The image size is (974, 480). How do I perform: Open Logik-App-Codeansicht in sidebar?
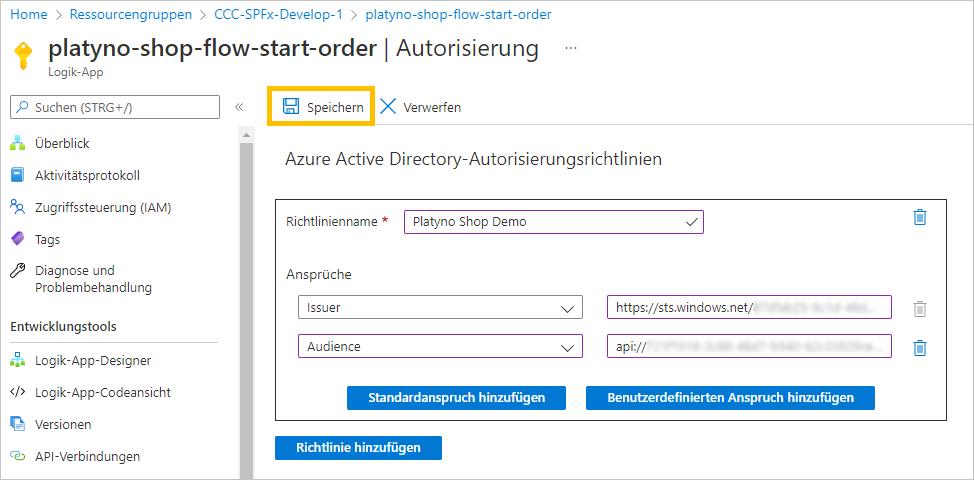(x=103, y=392)
